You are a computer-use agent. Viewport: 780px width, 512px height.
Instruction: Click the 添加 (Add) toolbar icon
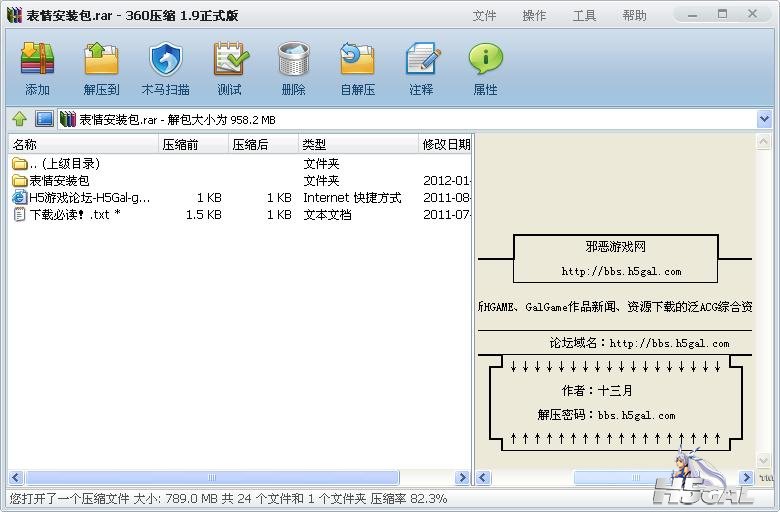(x=37, y=62)
